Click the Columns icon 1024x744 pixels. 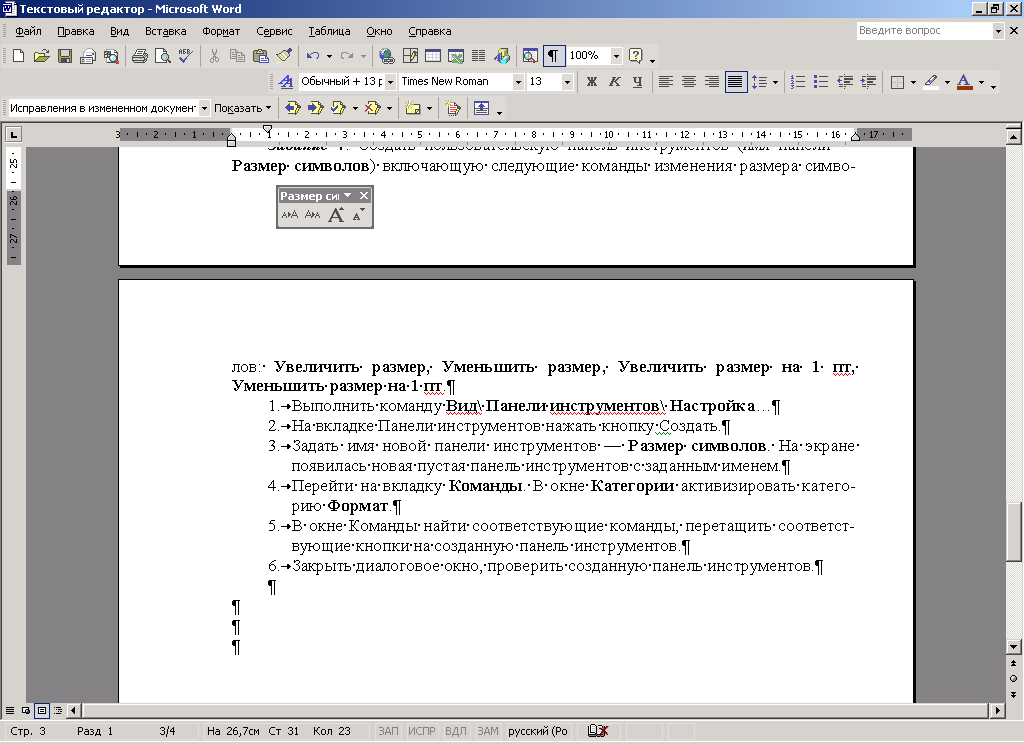(479, 56)
